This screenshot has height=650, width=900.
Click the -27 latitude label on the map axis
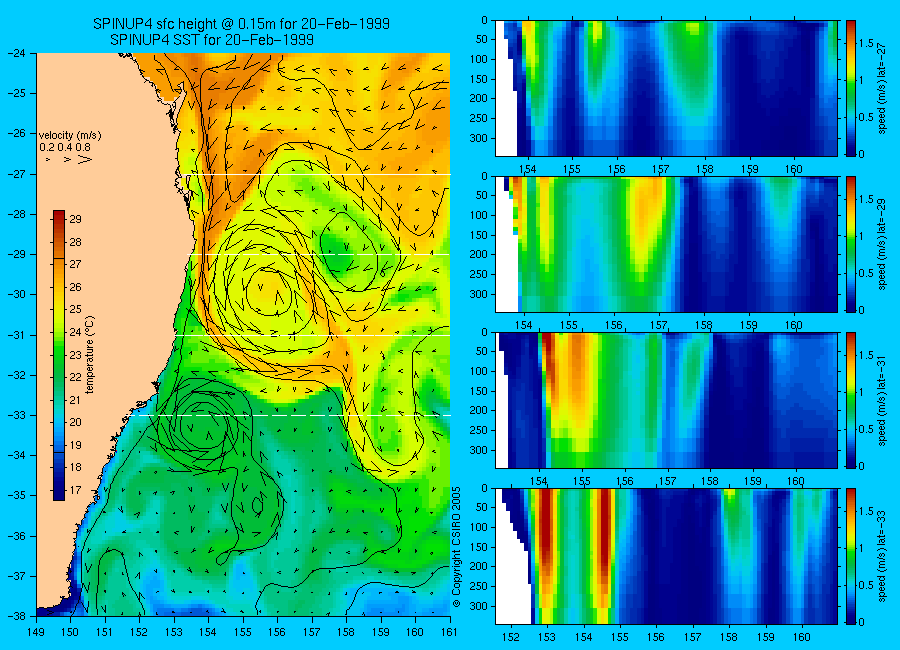[x=16, y=174]
